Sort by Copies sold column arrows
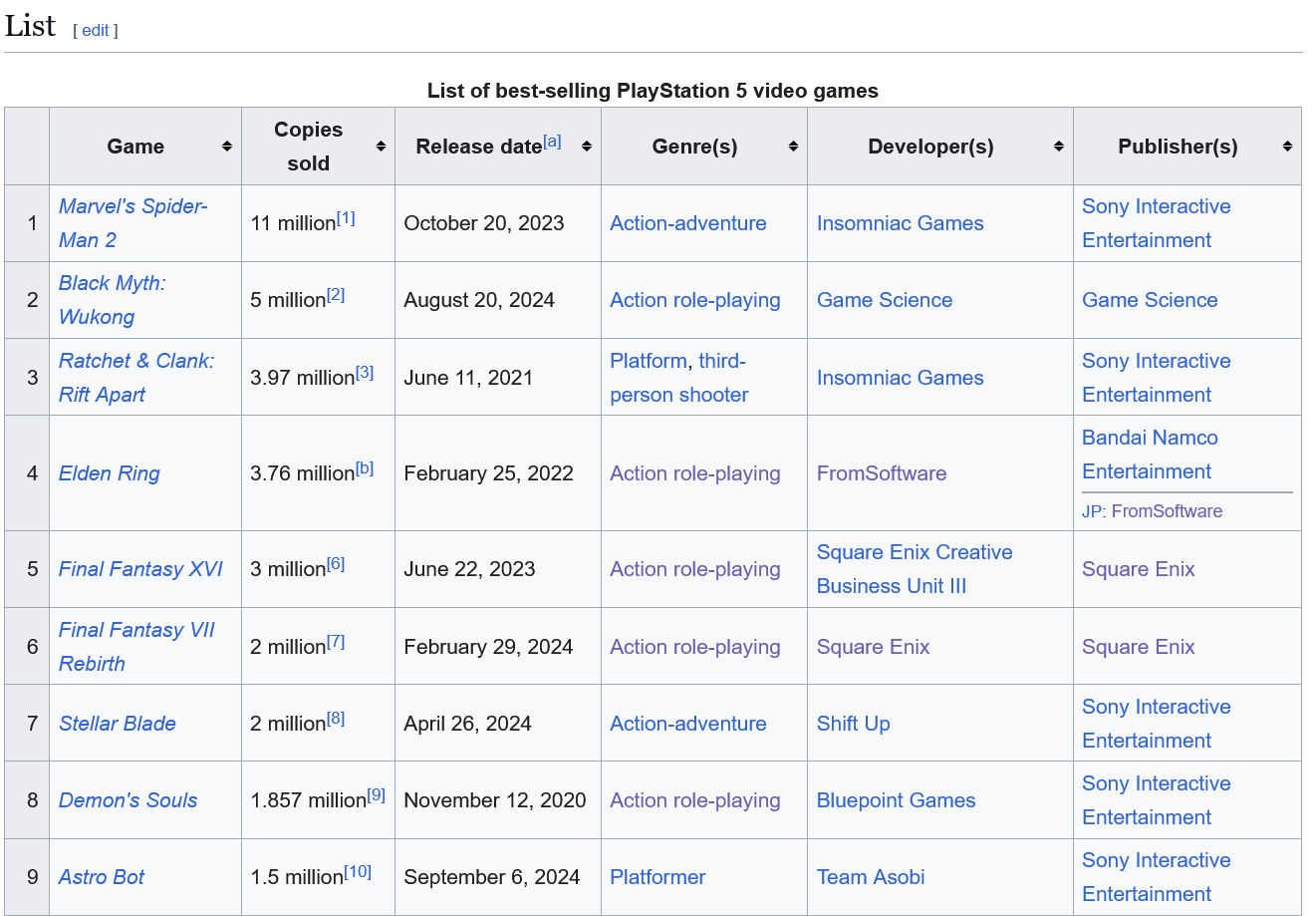 [381, 147]
